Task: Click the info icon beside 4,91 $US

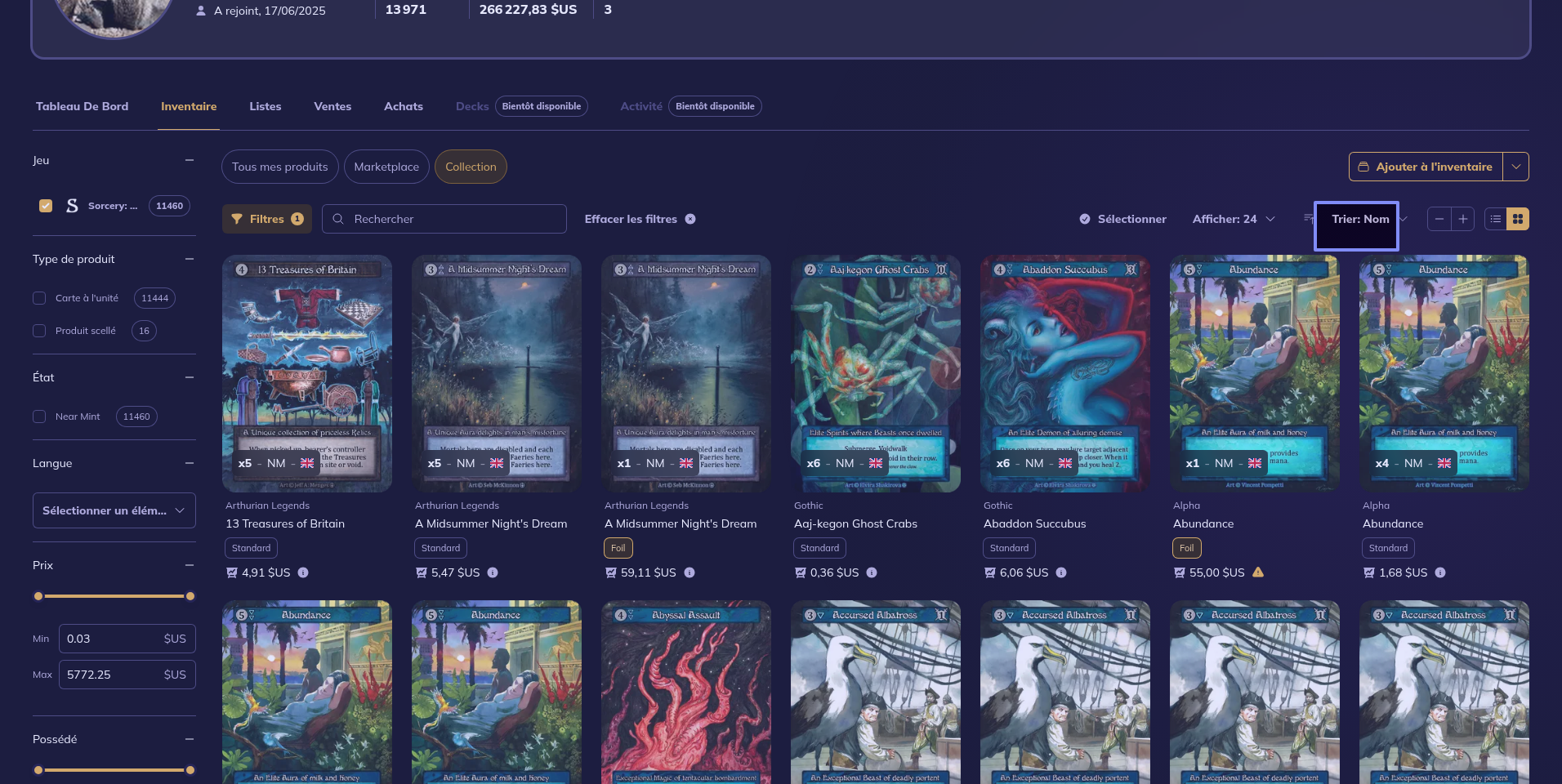Action: tap(303, 572)
